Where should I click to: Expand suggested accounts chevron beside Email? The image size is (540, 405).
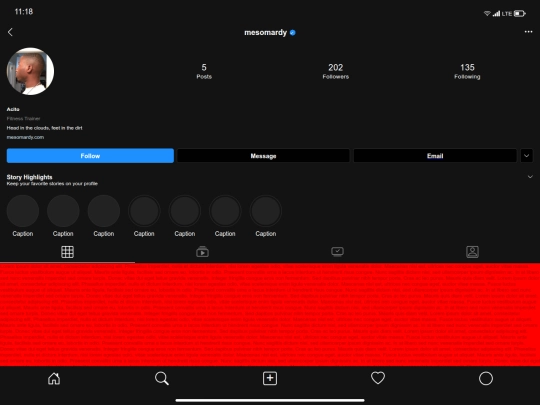[x=527, y=156]
